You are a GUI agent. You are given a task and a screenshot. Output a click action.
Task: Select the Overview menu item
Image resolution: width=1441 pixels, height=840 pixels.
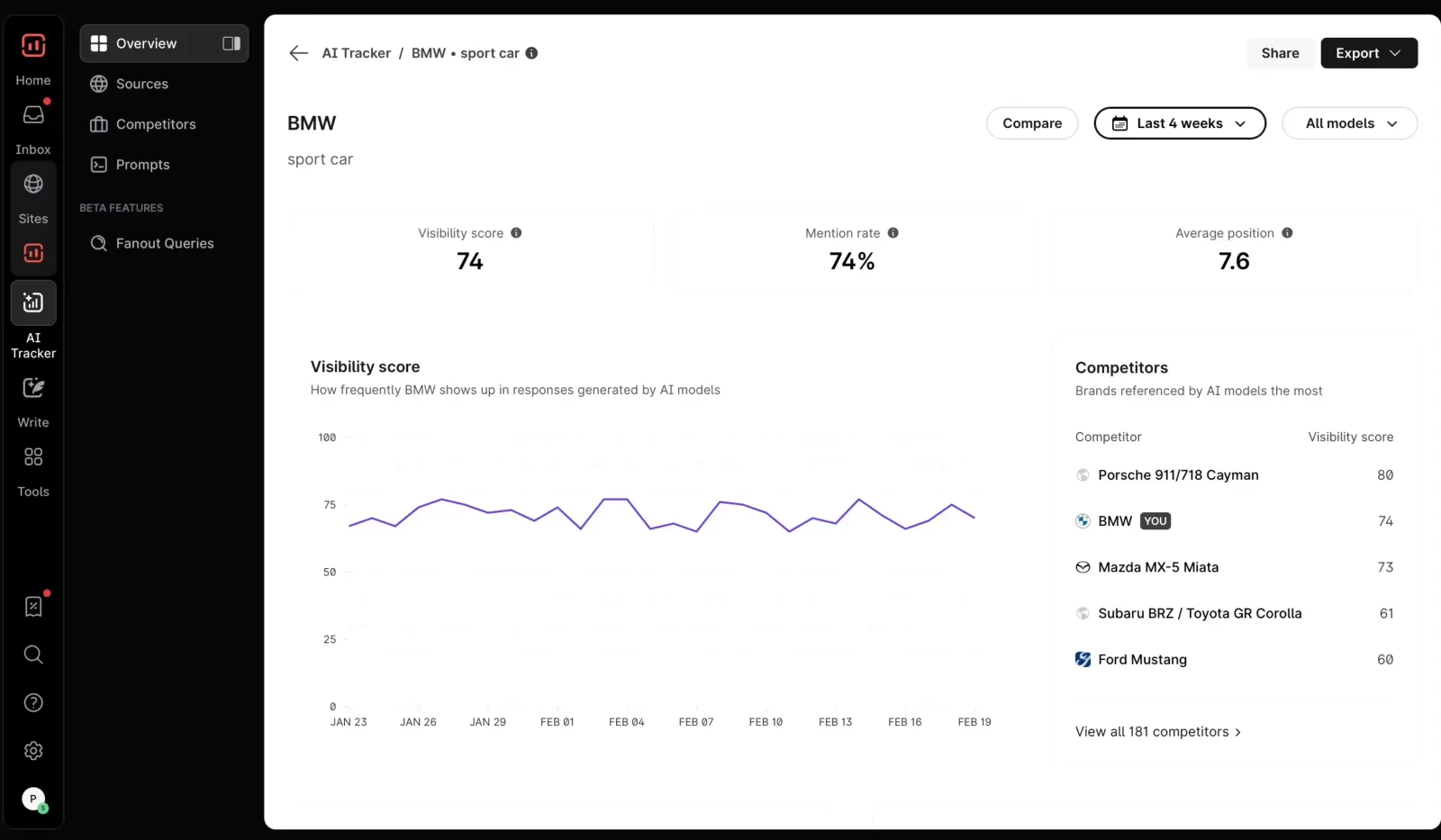[x=164, y=43]
